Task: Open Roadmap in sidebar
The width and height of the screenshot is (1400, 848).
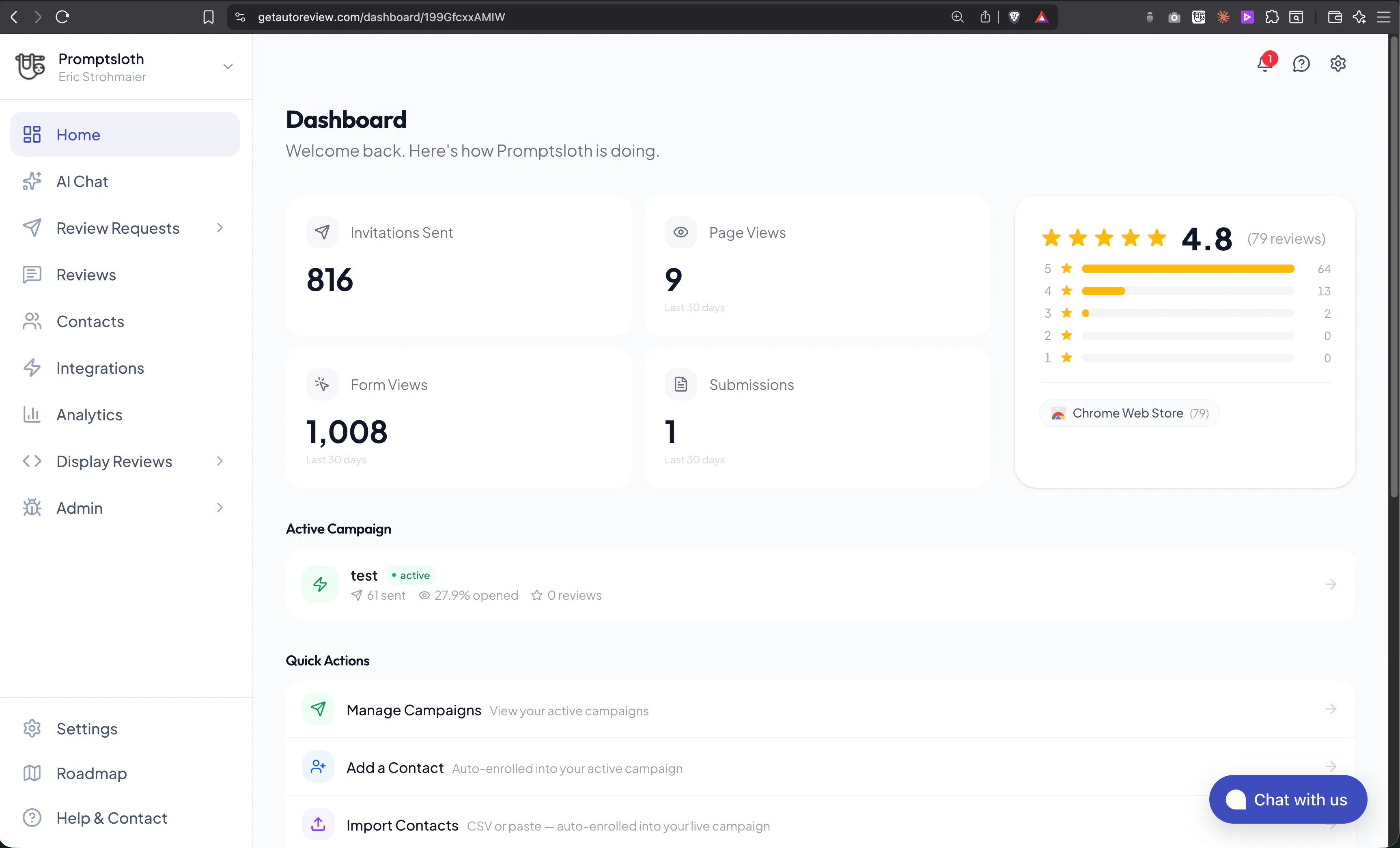Action: pos(125,773)
